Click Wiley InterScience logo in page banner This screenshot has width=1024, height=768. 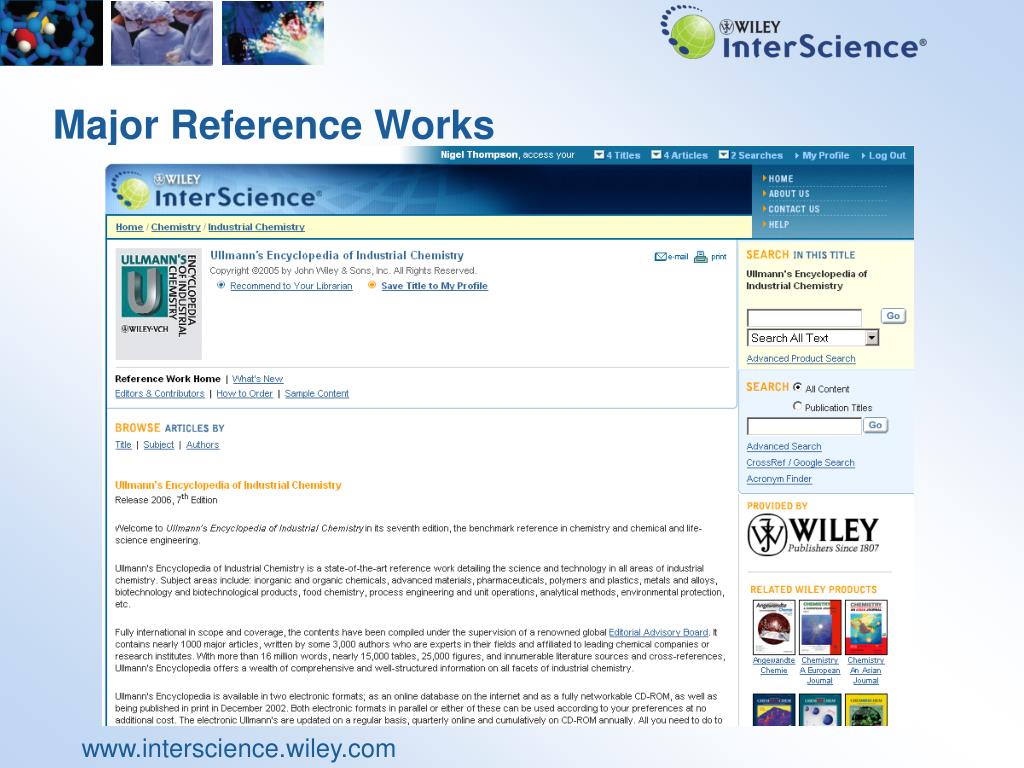217,191
